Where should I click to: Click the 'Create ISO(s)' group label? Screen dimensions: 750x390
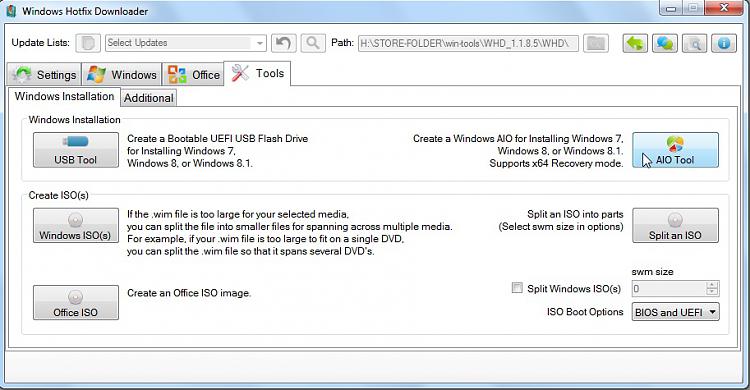[58, 195]
